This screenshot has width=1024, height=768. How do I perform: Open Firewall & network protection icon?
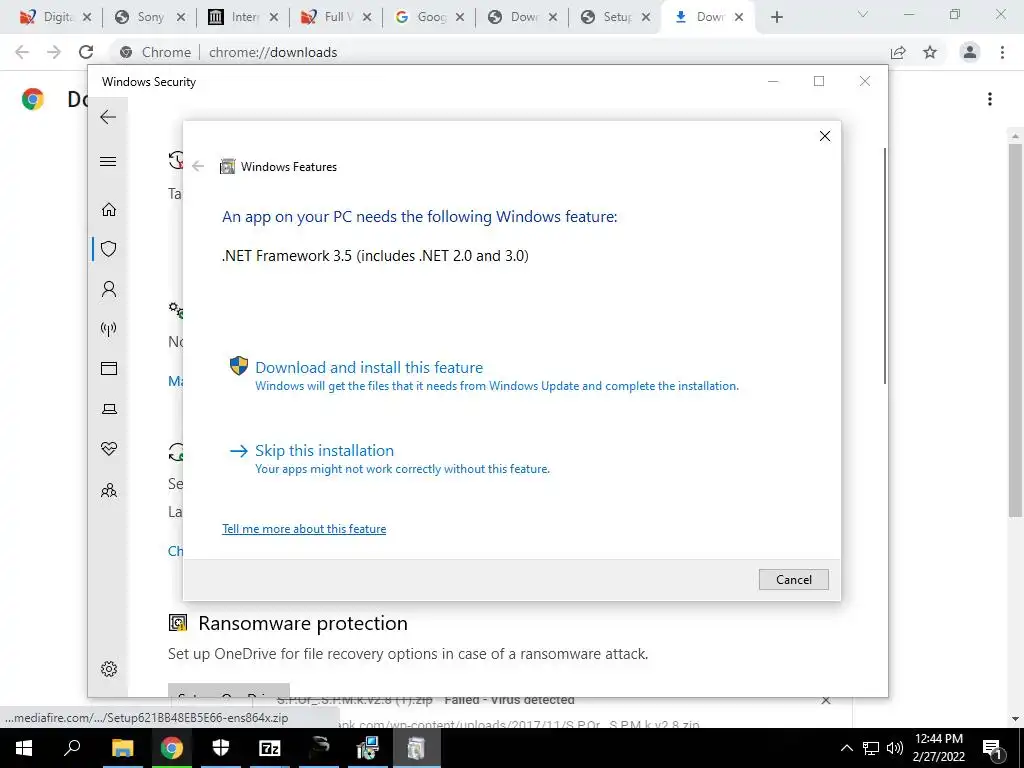[109, 328]
